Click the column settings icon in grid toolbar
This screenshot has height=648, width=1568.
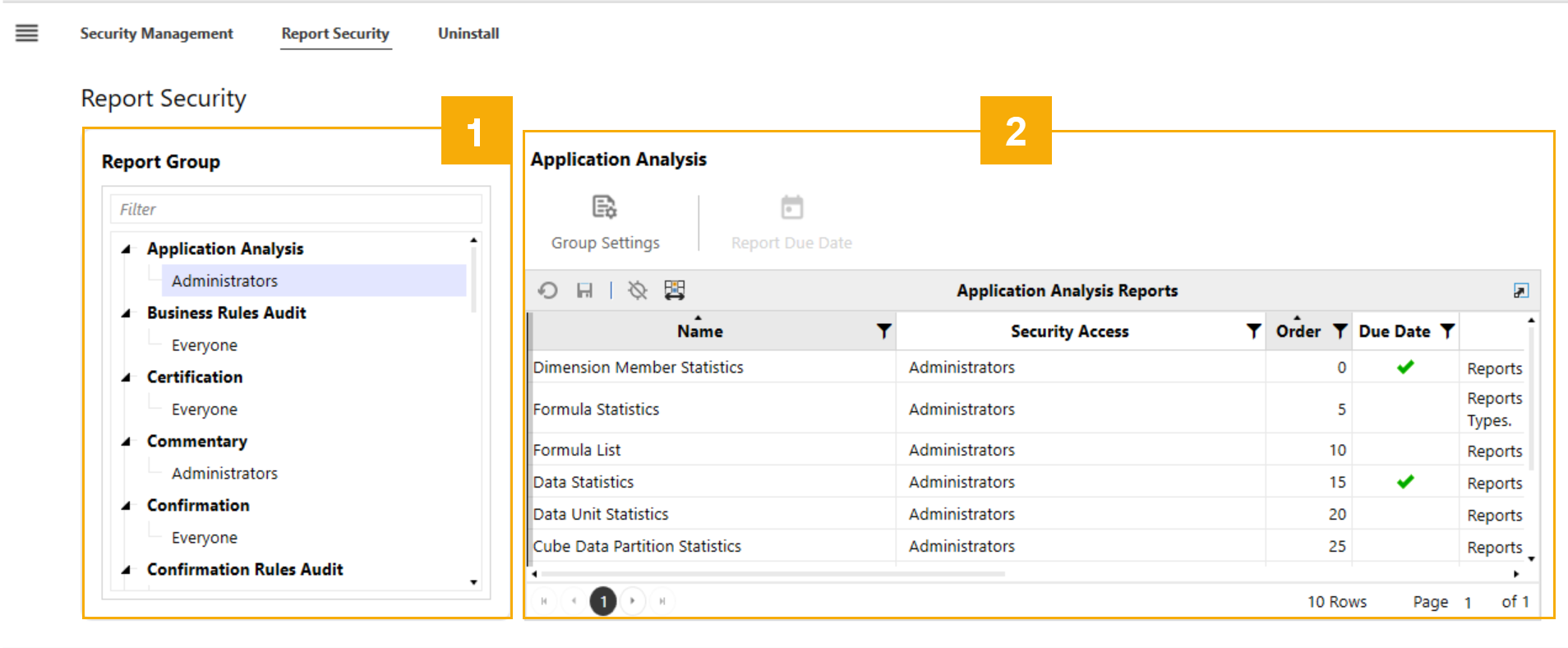pos(675,290)
